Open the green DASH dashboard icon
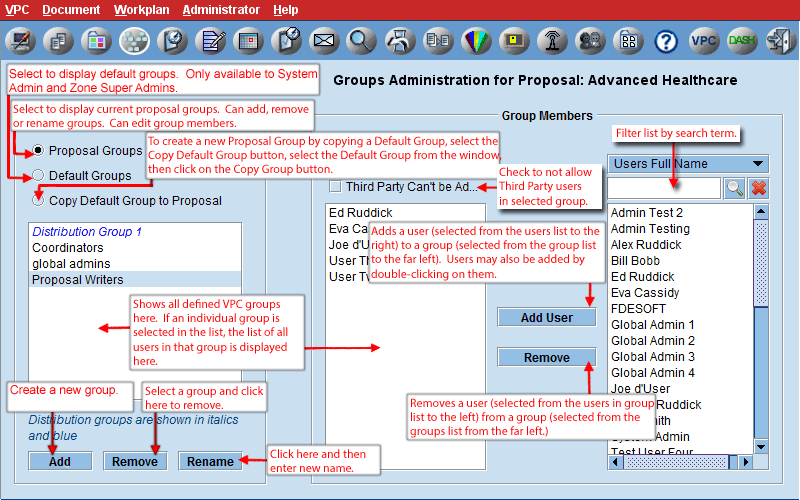 click(742, 41)
